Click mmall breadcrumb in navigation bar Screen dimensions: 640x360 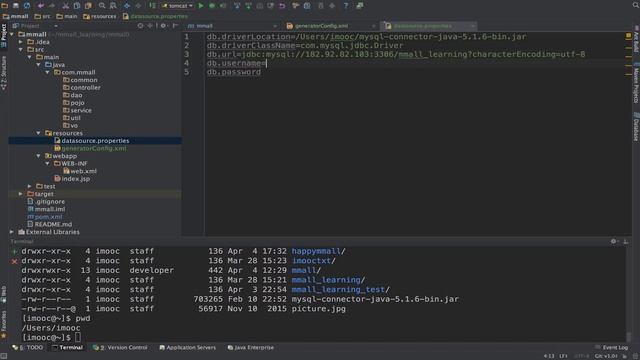16,16
